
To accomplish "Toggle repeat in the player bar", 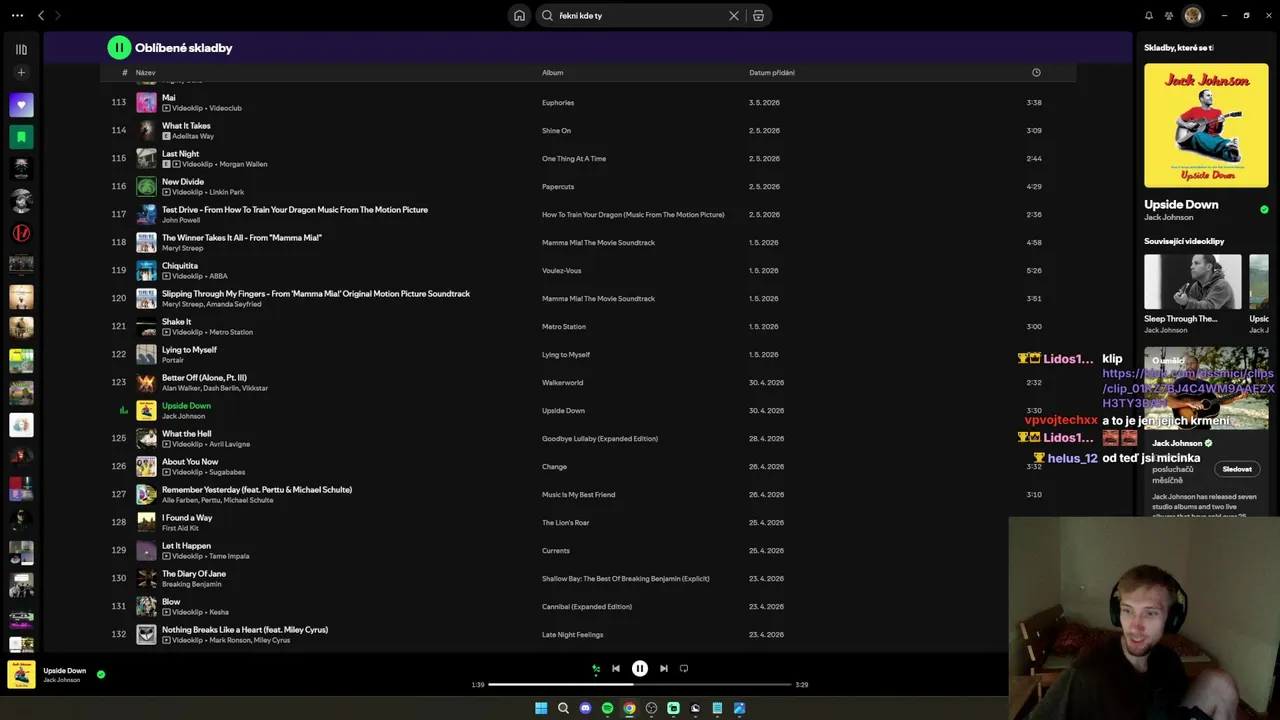I will (684, 668).
